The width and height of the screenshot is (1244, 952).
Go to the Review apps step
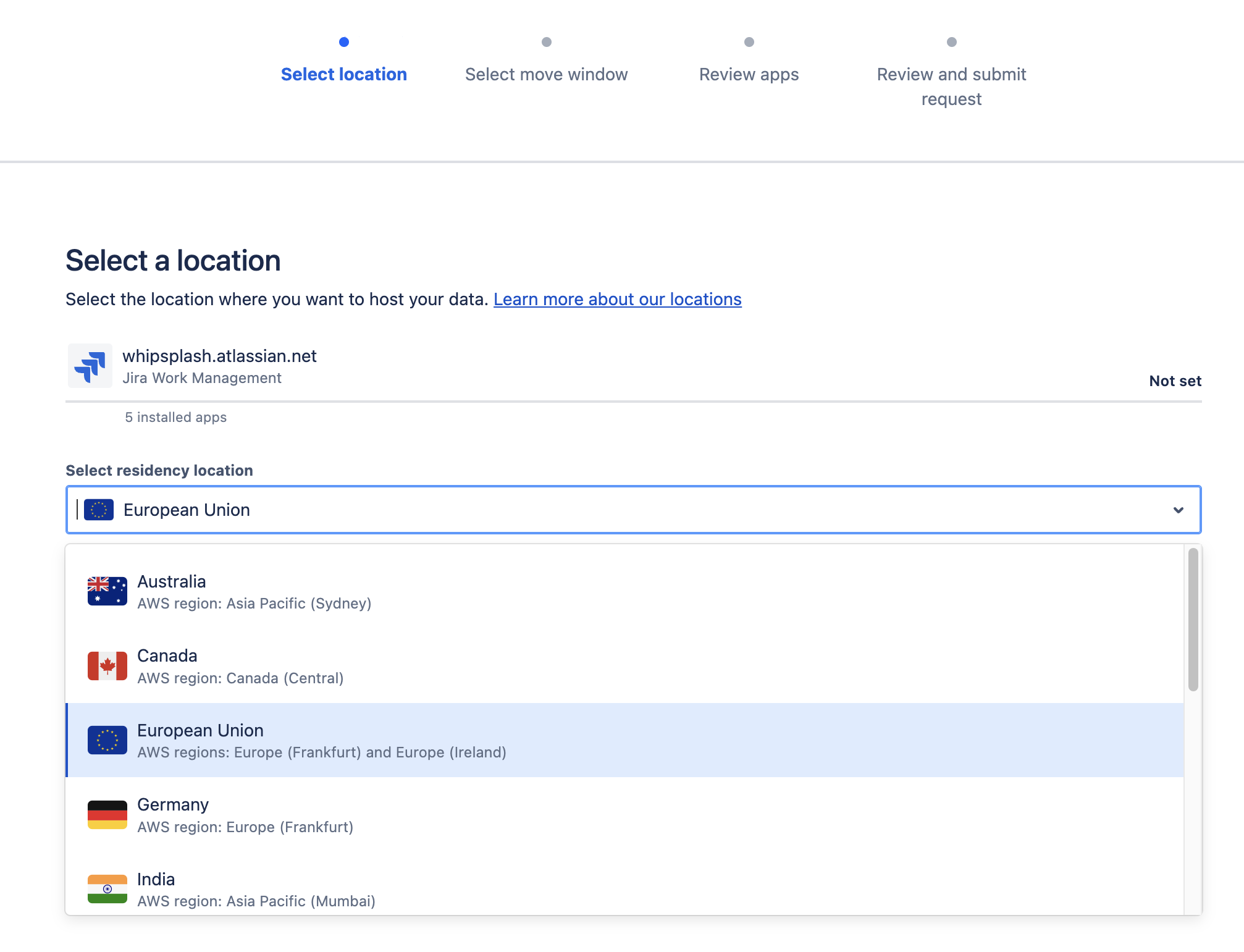pyautogui.click(x=749, y=74)
